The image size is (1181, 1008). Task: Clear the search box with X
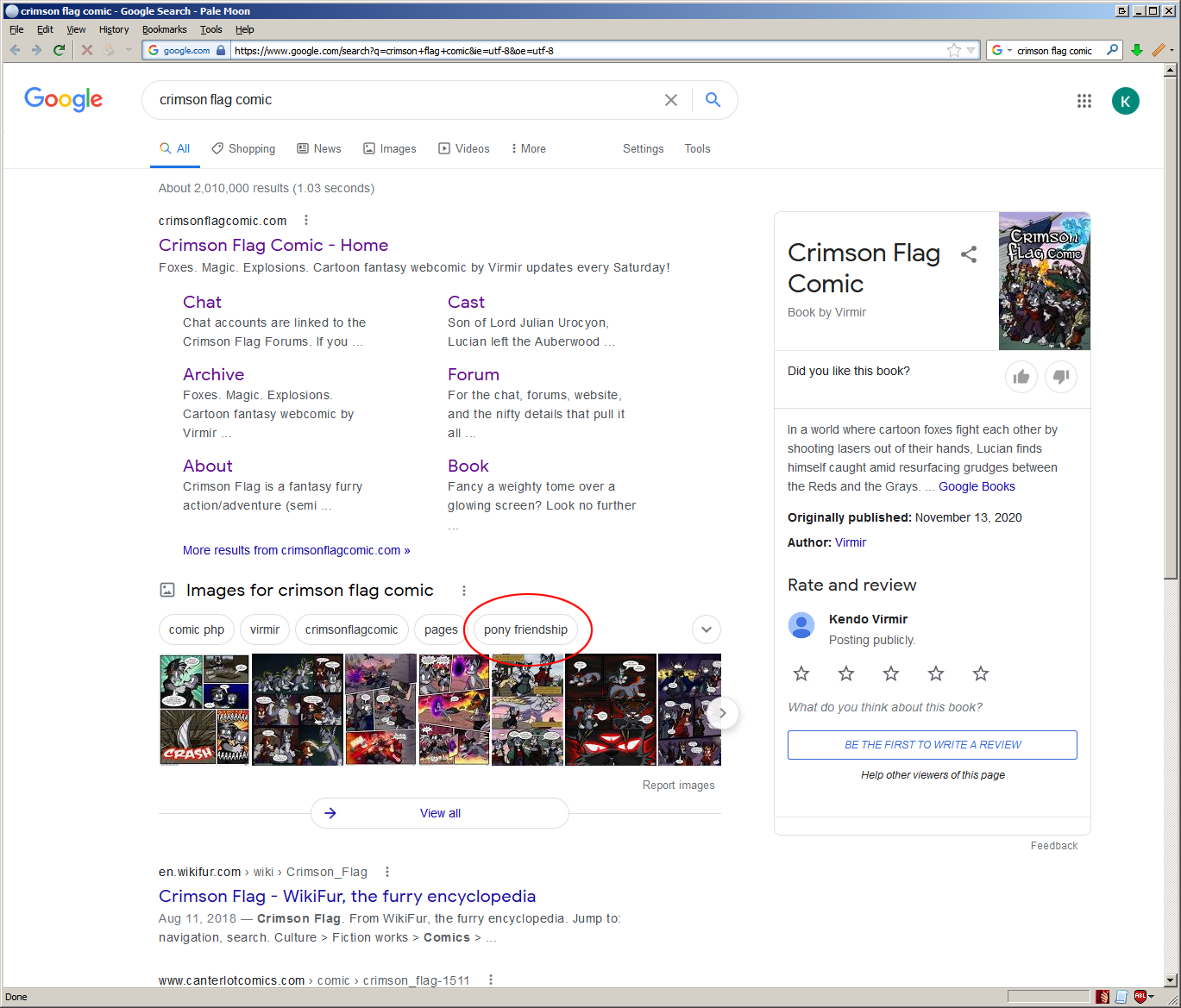pos(671,100)
